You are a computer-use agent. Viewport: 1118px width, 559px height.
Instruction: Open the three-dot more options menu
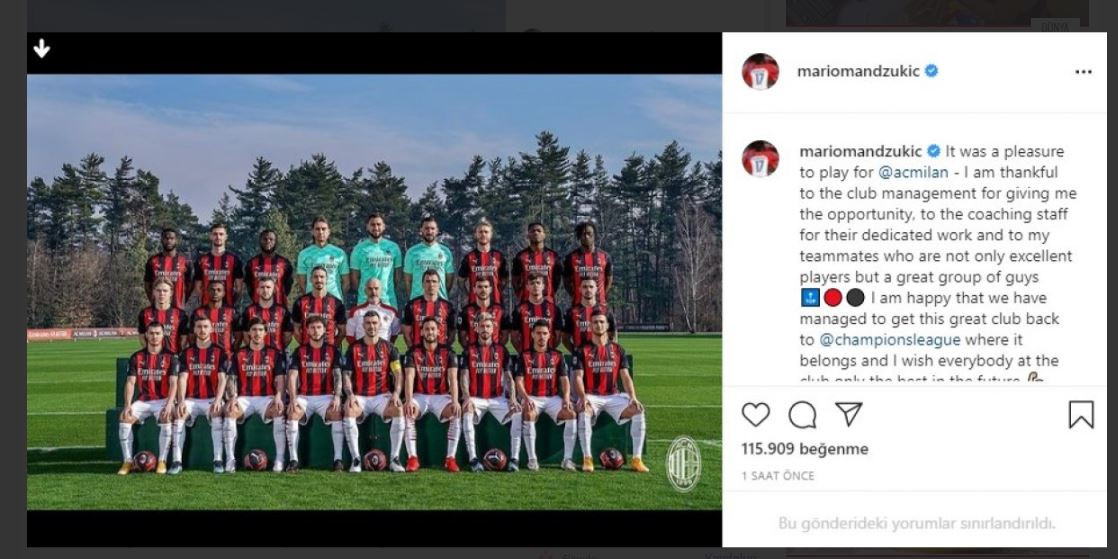pyautogui.click(x=1083, y=72)
